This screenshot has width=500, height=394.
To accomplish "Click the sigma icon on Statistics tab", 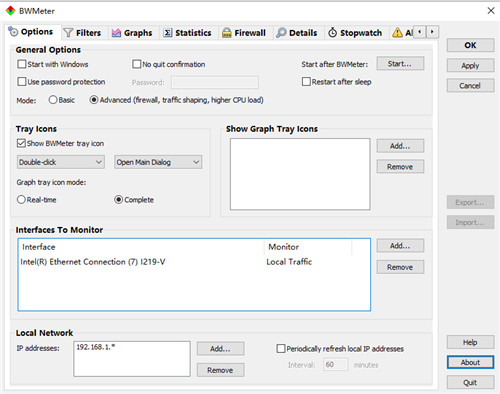I will (x=168, y=33).
